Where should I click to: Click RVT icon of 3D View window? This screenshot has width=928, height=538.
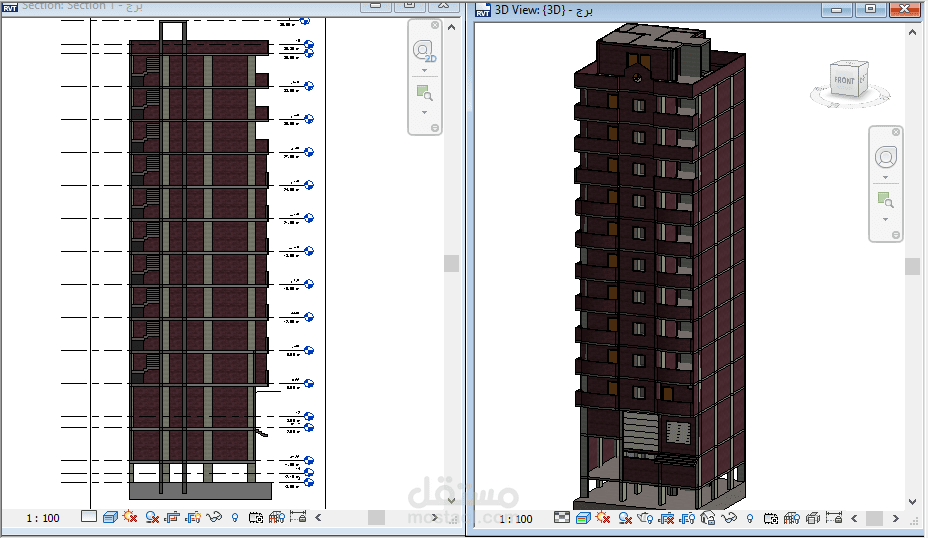coord(483,11)
